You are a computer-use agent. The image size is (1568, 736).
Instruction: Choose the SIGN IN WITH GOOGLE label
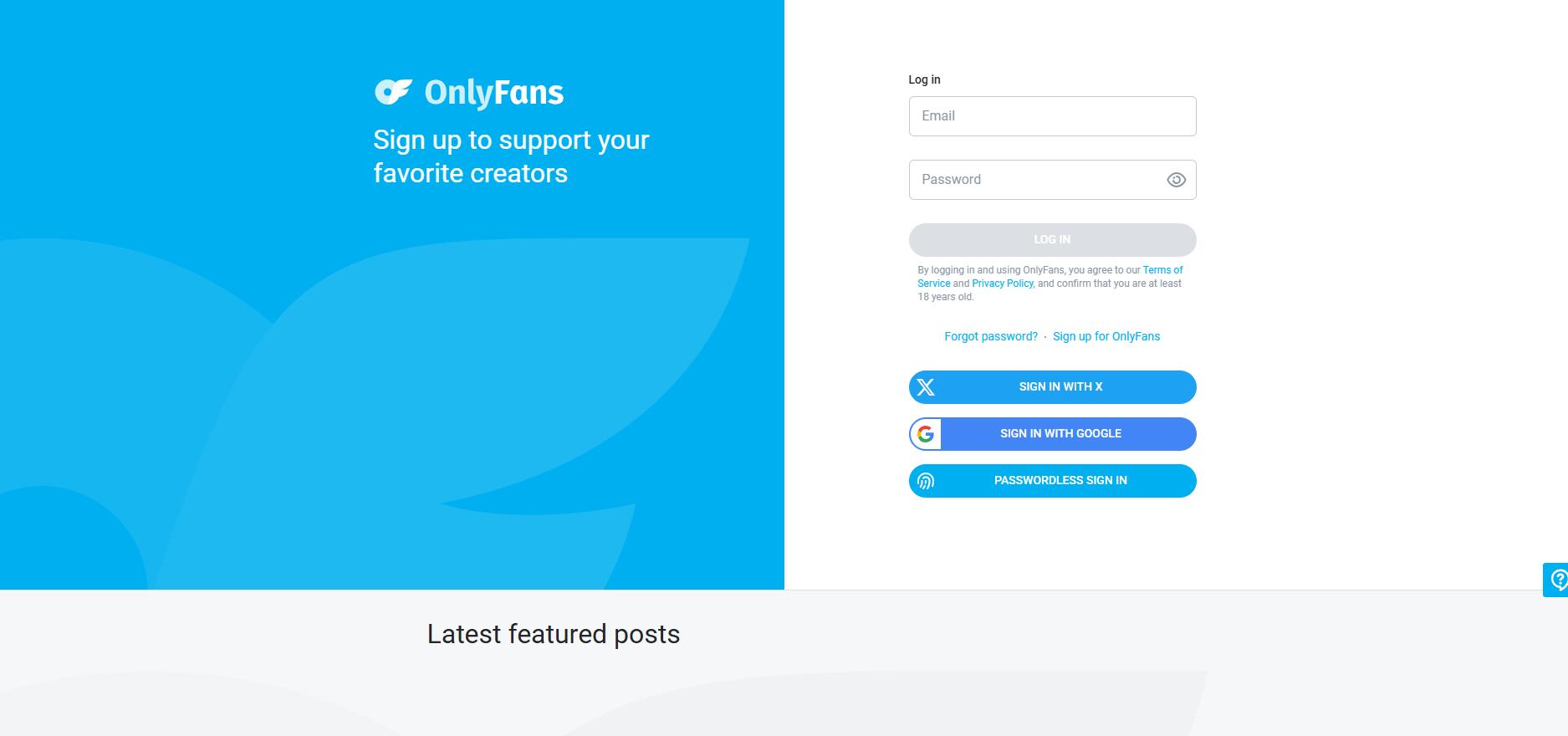pyautogui.click(x=1060, y=434)
